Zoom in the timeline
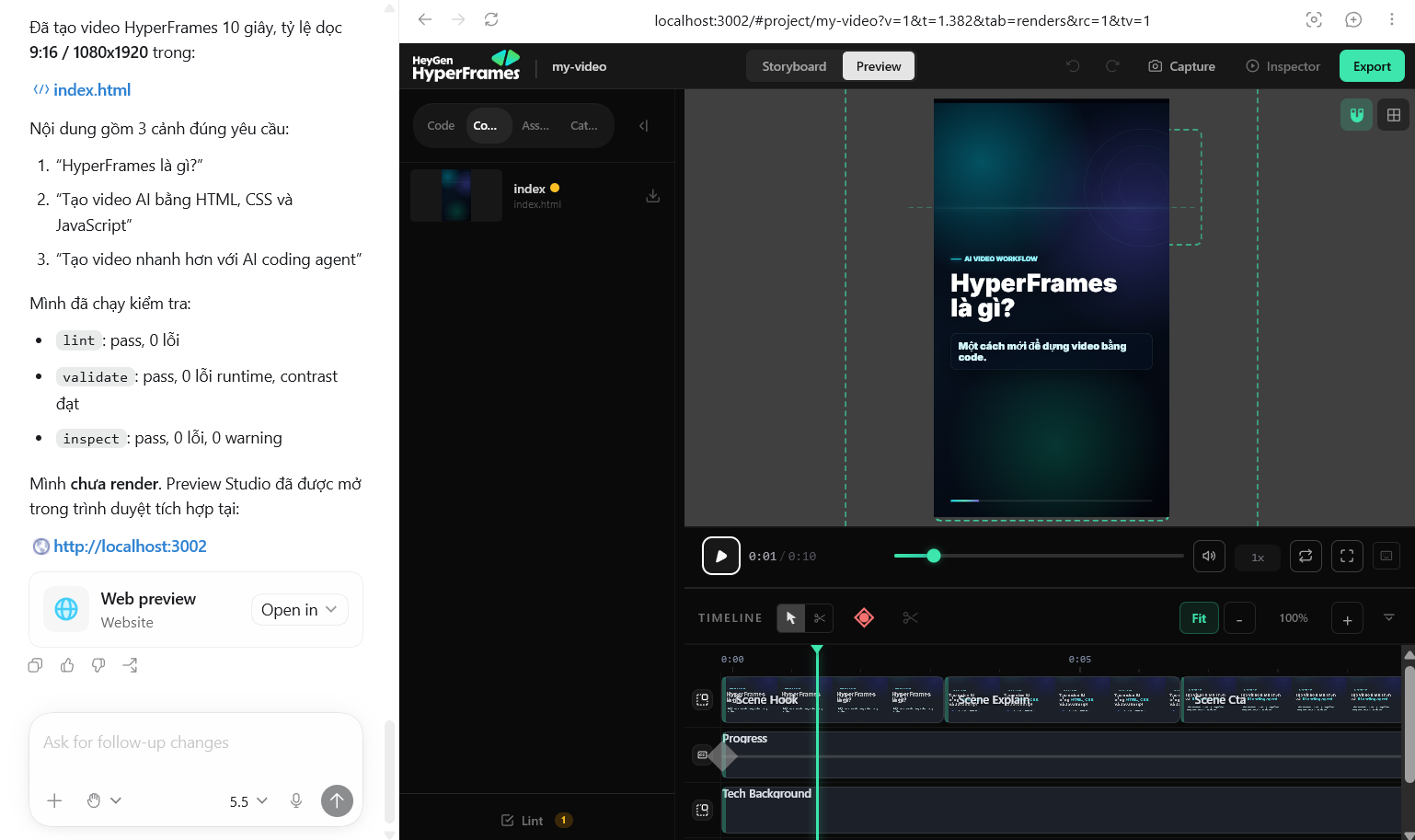The image size is (1415, 840). tap(1347, 618)
